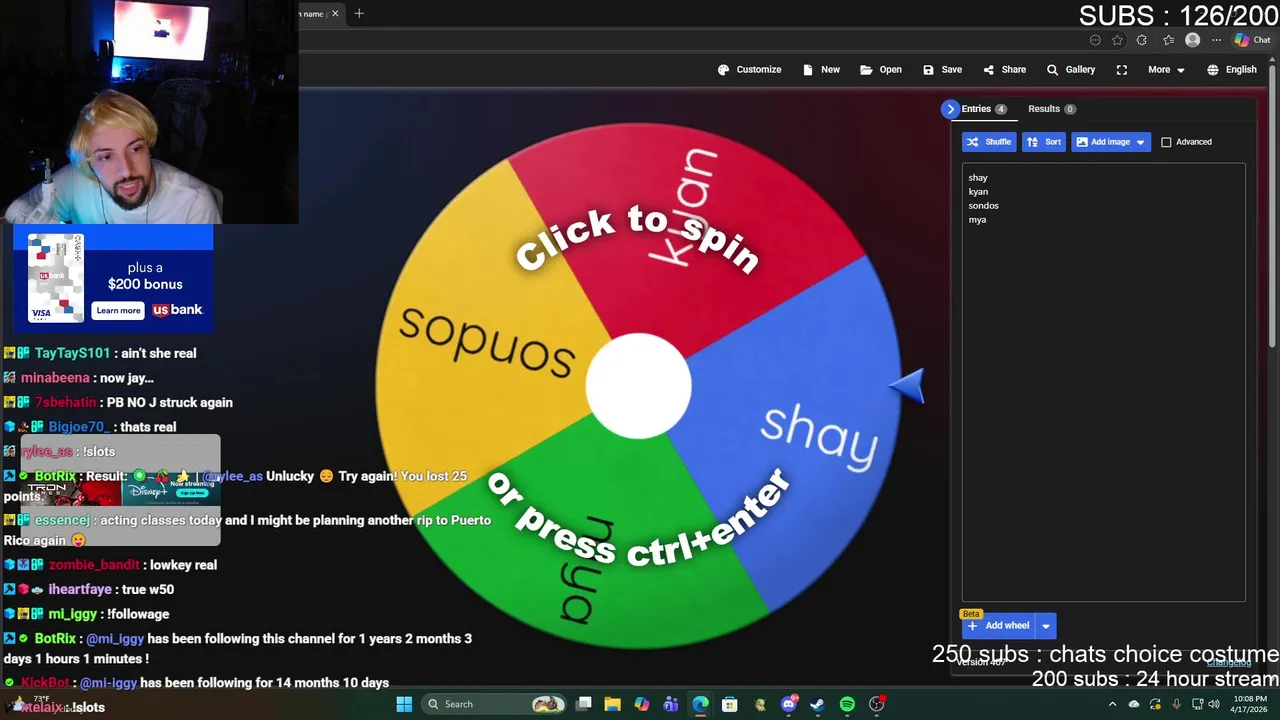The image size is (1280, 720).
Task: Click the taskbar Search box
Action: pos(493,704)
